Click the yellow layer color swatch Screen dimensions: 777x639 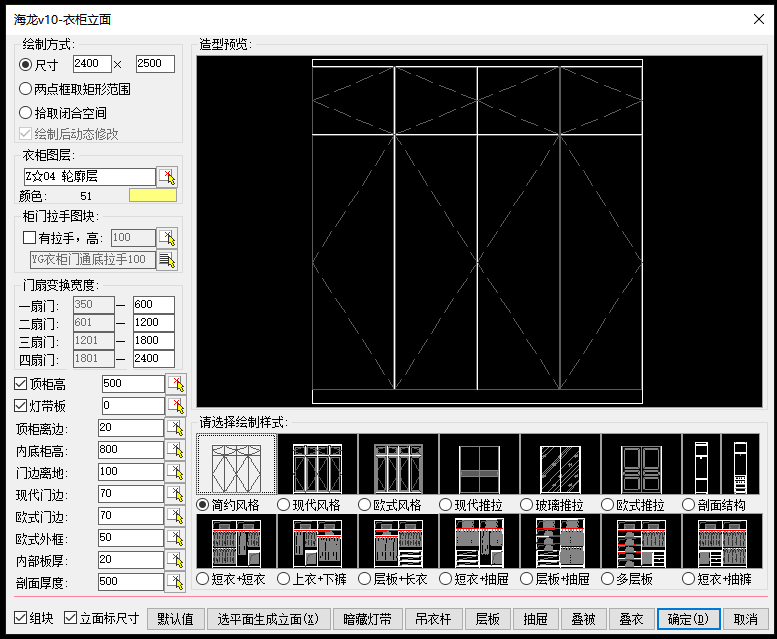click(x=152, y=196)
